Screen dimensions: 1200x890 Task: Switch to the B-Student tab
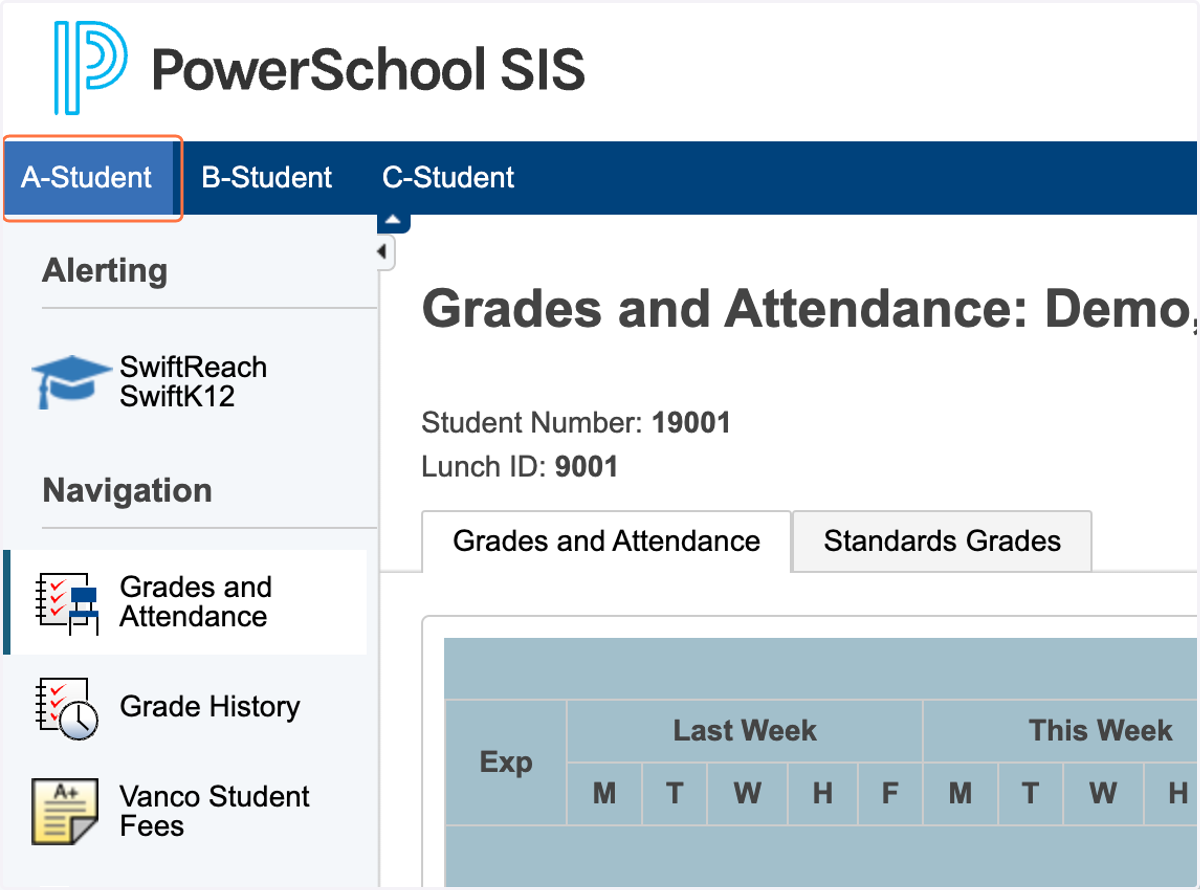[267, 178]
